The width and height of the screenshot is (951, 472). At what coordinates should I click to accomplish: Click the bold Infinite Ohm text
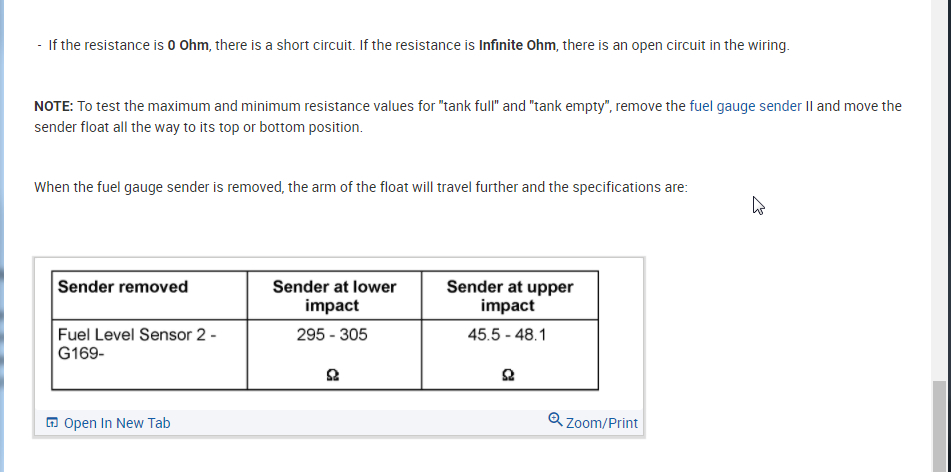coord(517,46)
